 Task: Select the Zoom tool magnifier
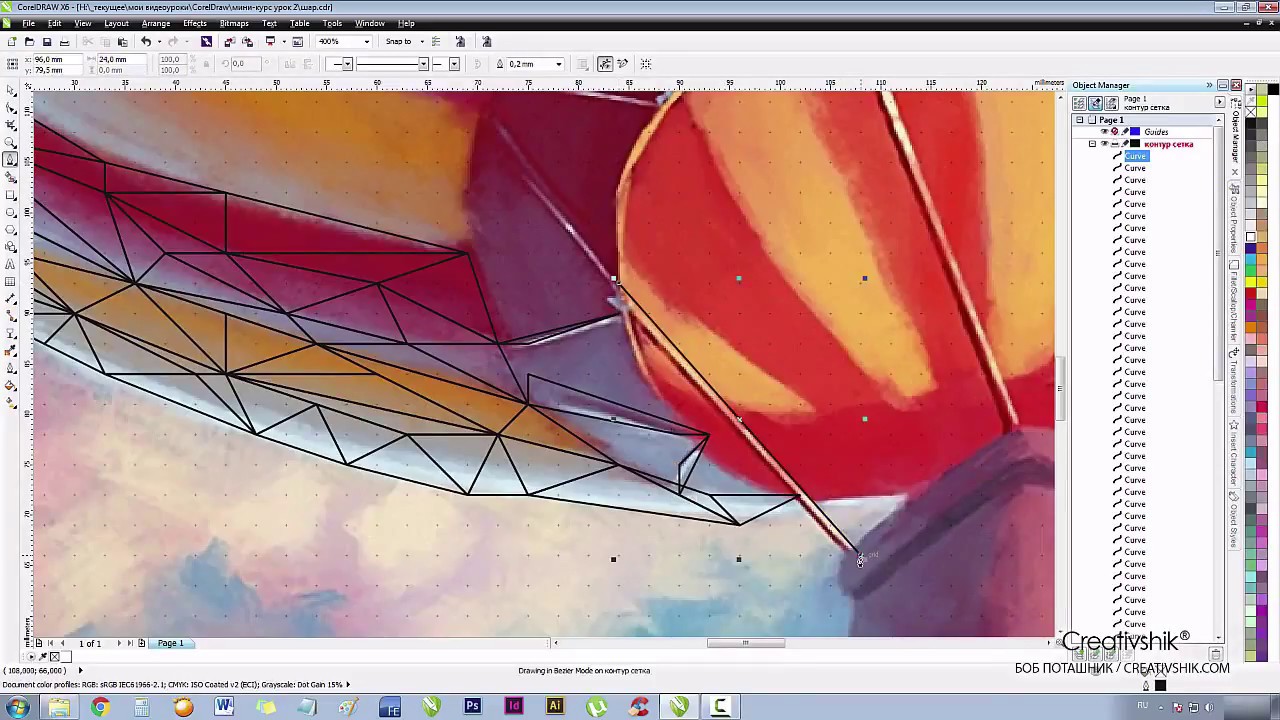[x=11, y=143]
